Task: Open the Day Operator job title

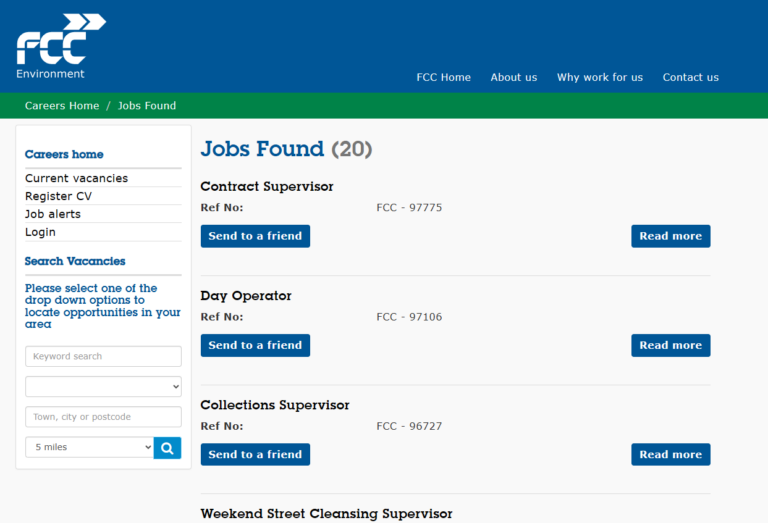Action: 246,296
